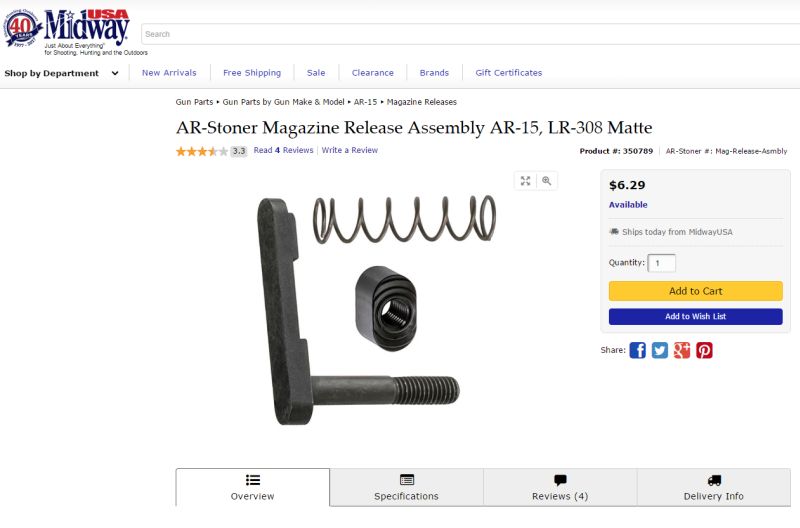
Task: Share product on Facebook icon
Action: [x=637, y=350]
